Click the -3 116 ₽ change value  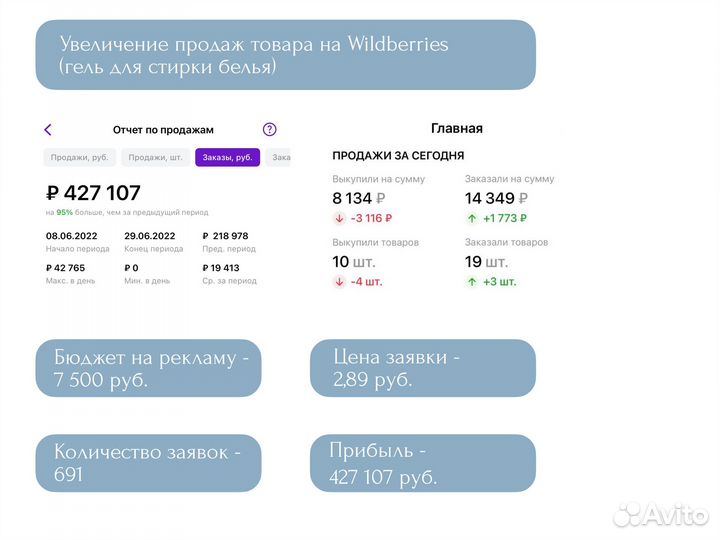pyautogui.click(x=371, y=219)
